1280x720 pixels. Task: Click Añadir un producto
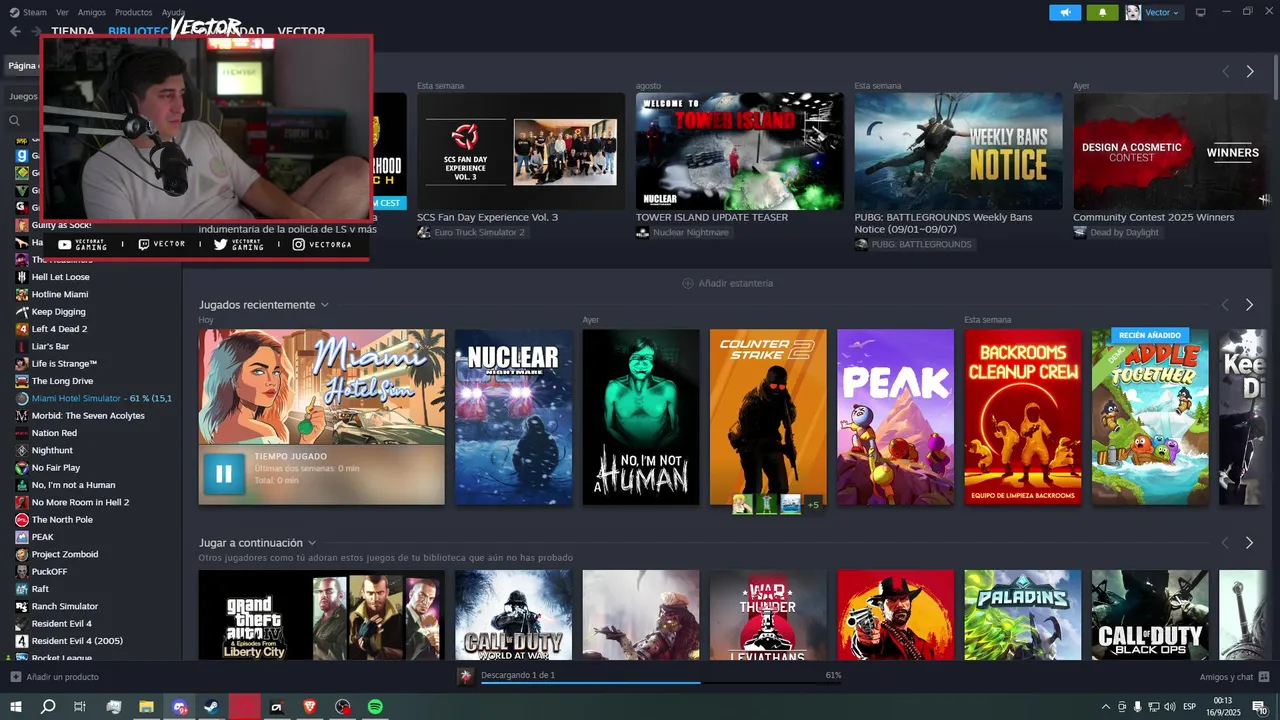click(x=54, y=677)
